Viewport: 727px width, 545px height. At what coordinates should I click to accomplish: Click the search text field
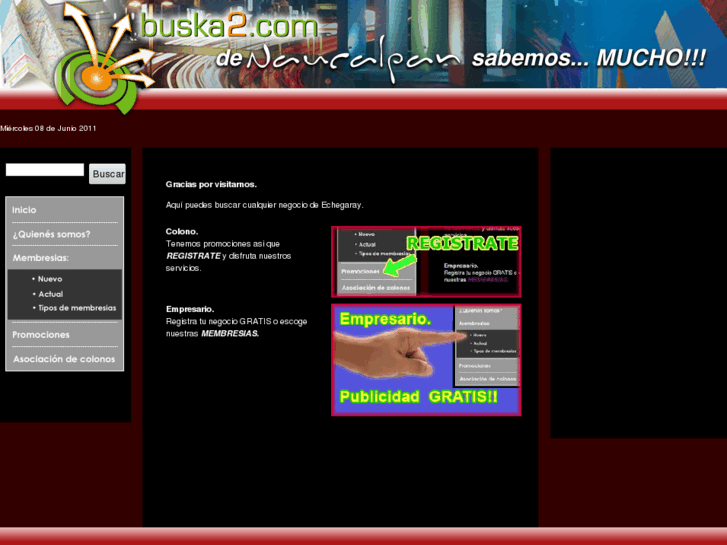click(45, 170)
